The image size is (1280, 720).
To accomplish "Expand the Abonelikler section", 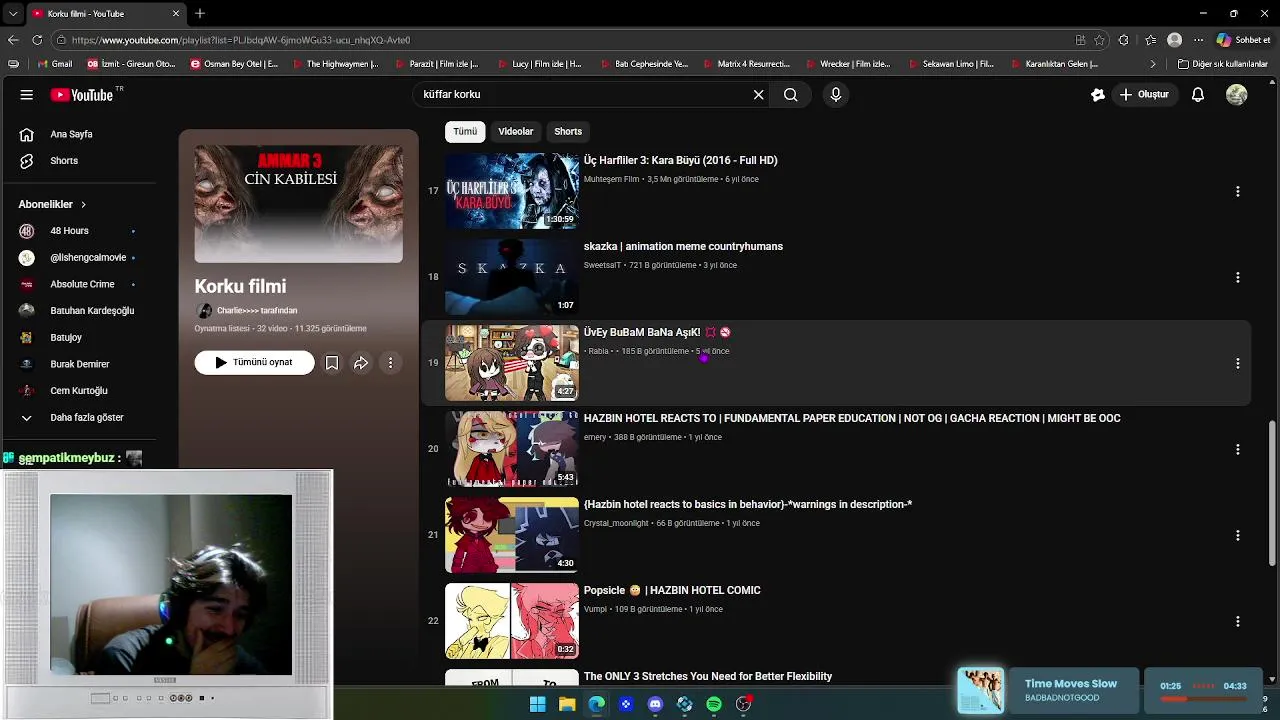I will click(x=53, y=204).
